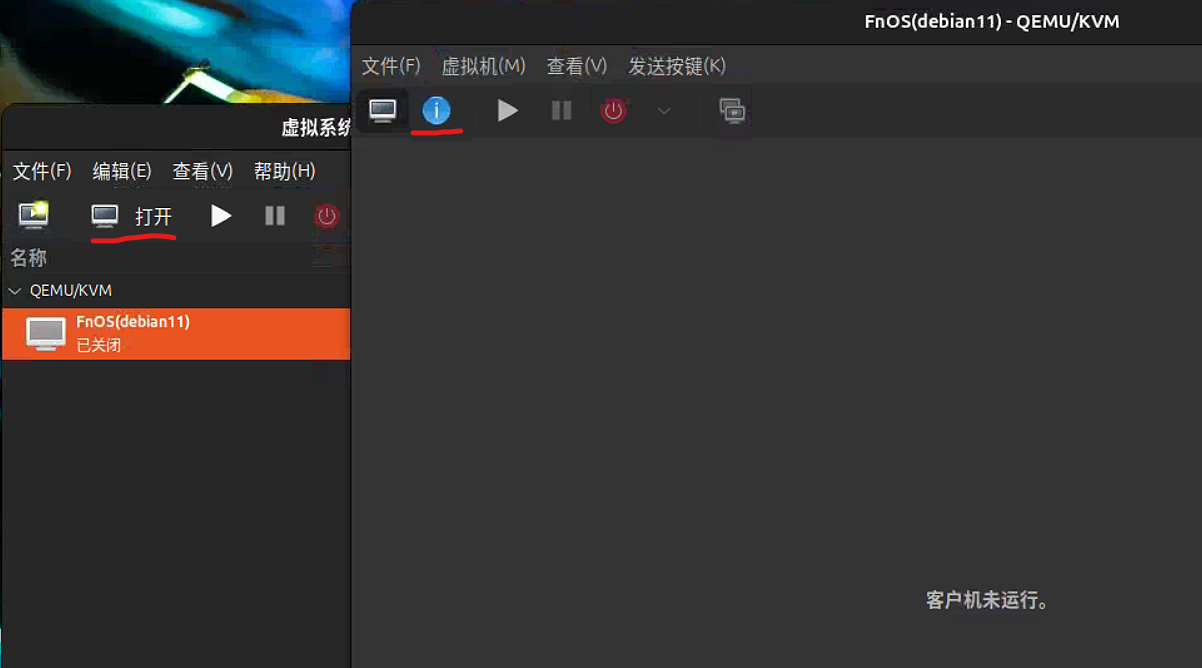This screenshot has width=1202, height=668.
Task: Click the pause icon in manager toolbar
Action: point(275,215)
